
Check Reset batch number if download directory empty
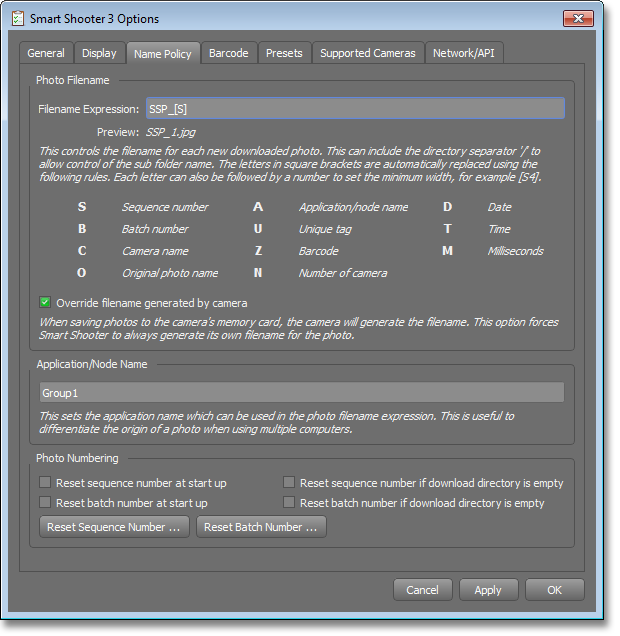(289, 503)
